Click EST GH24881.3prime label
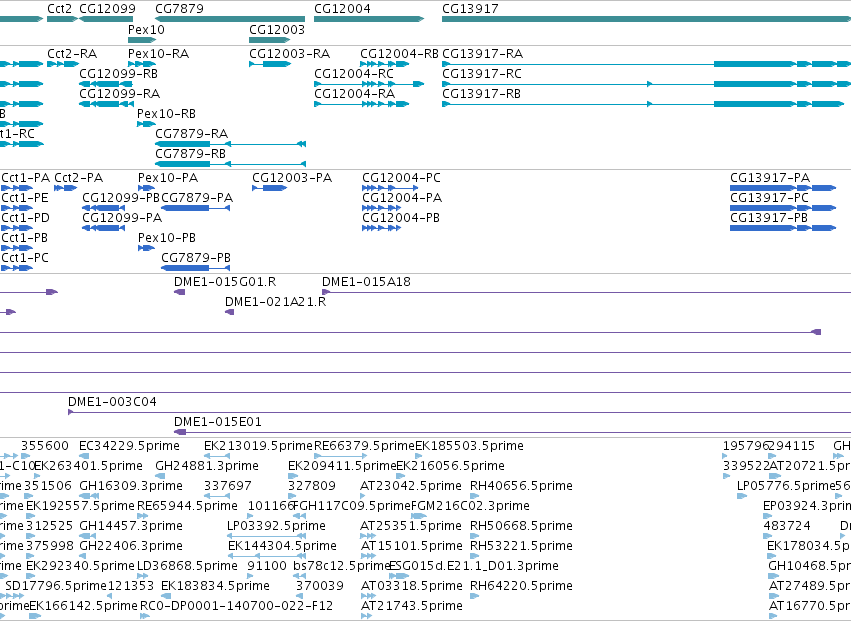 click(207, 466)
